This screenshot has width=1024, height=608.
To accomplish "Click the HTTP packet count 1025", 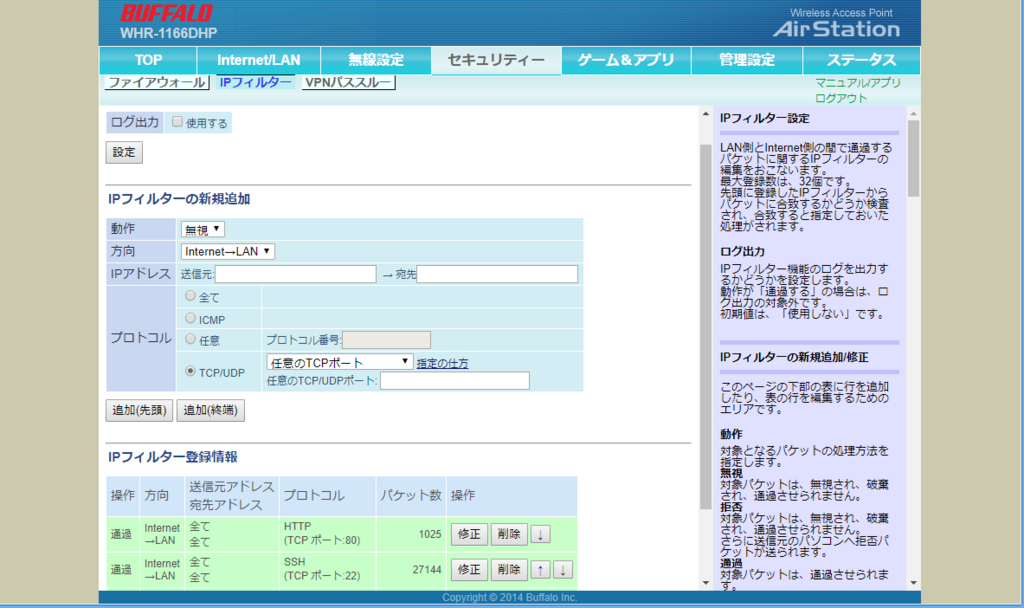I will point(430,534).
